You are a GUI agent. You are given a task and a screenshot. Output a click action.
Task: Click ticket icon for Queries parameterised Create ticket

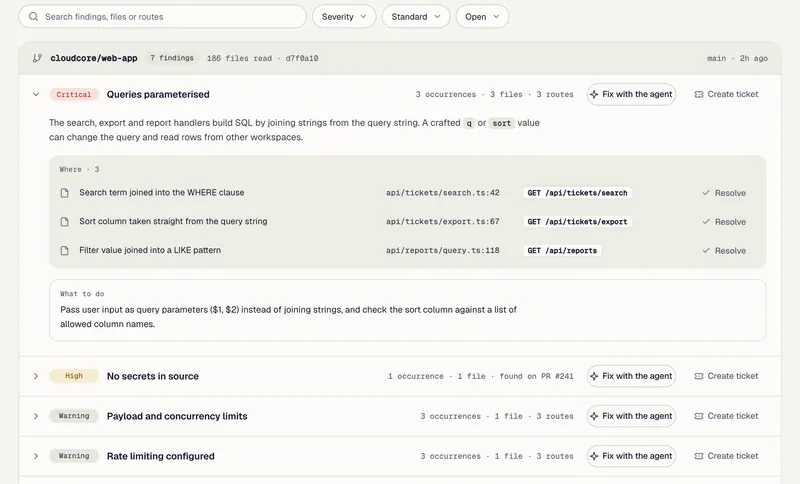699,94
